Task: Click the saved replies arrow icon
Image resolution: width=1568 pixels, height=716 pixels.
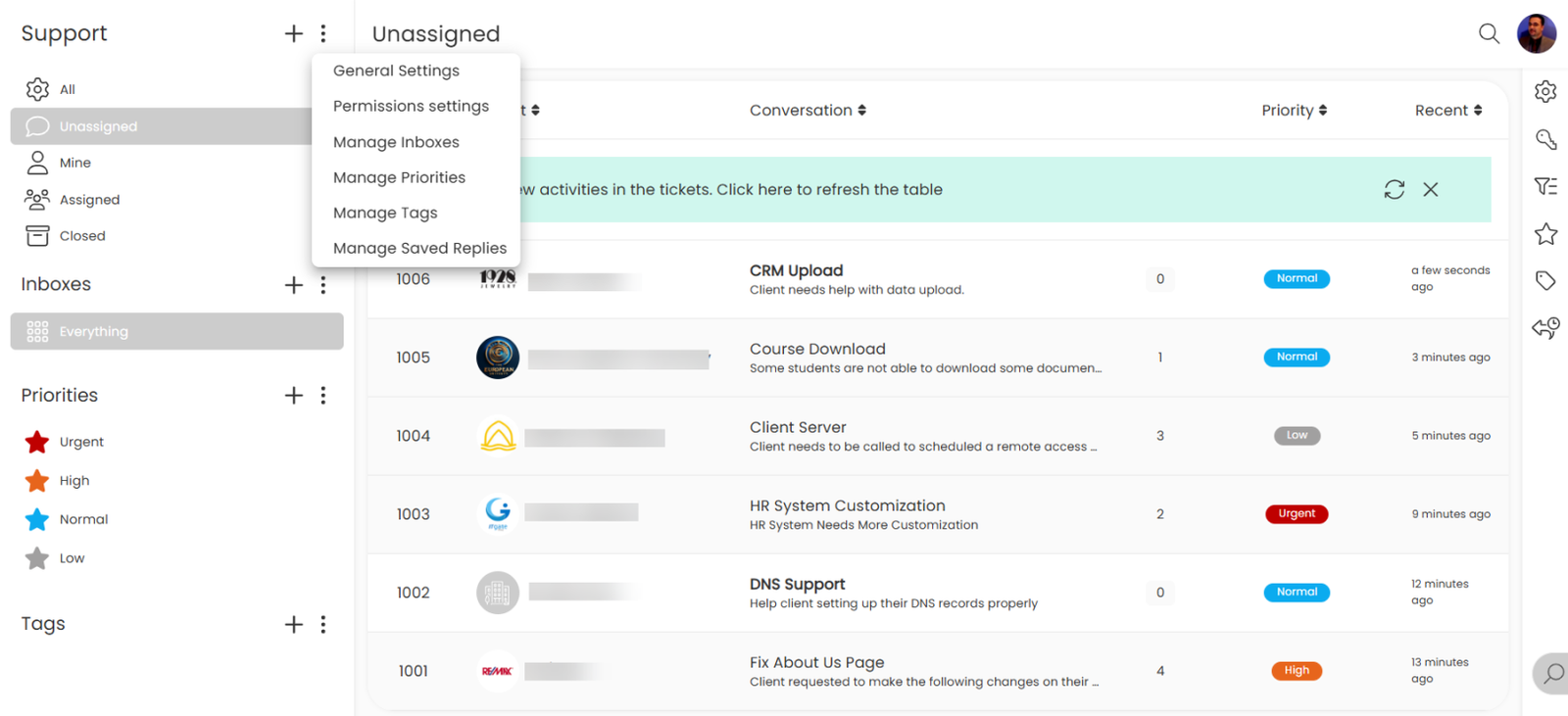Action: point(1545,327)
